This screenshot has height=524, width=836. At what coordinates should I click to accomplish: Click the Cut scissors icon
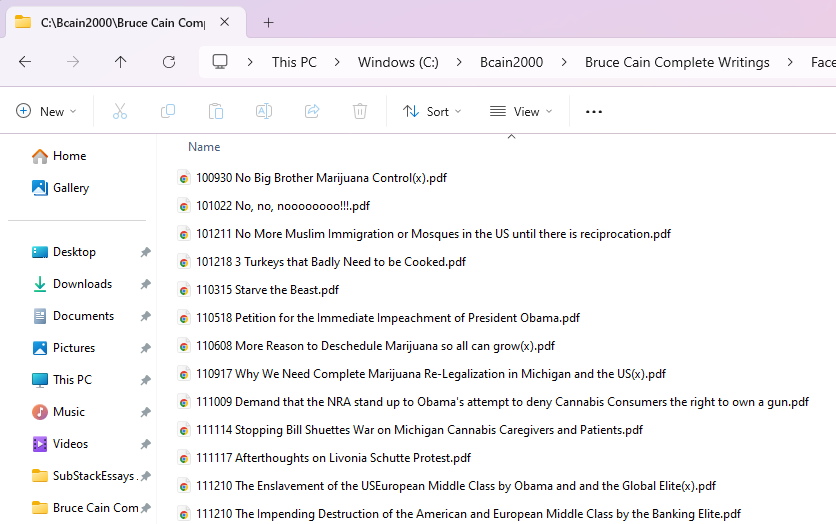click(x=120, y=111)
